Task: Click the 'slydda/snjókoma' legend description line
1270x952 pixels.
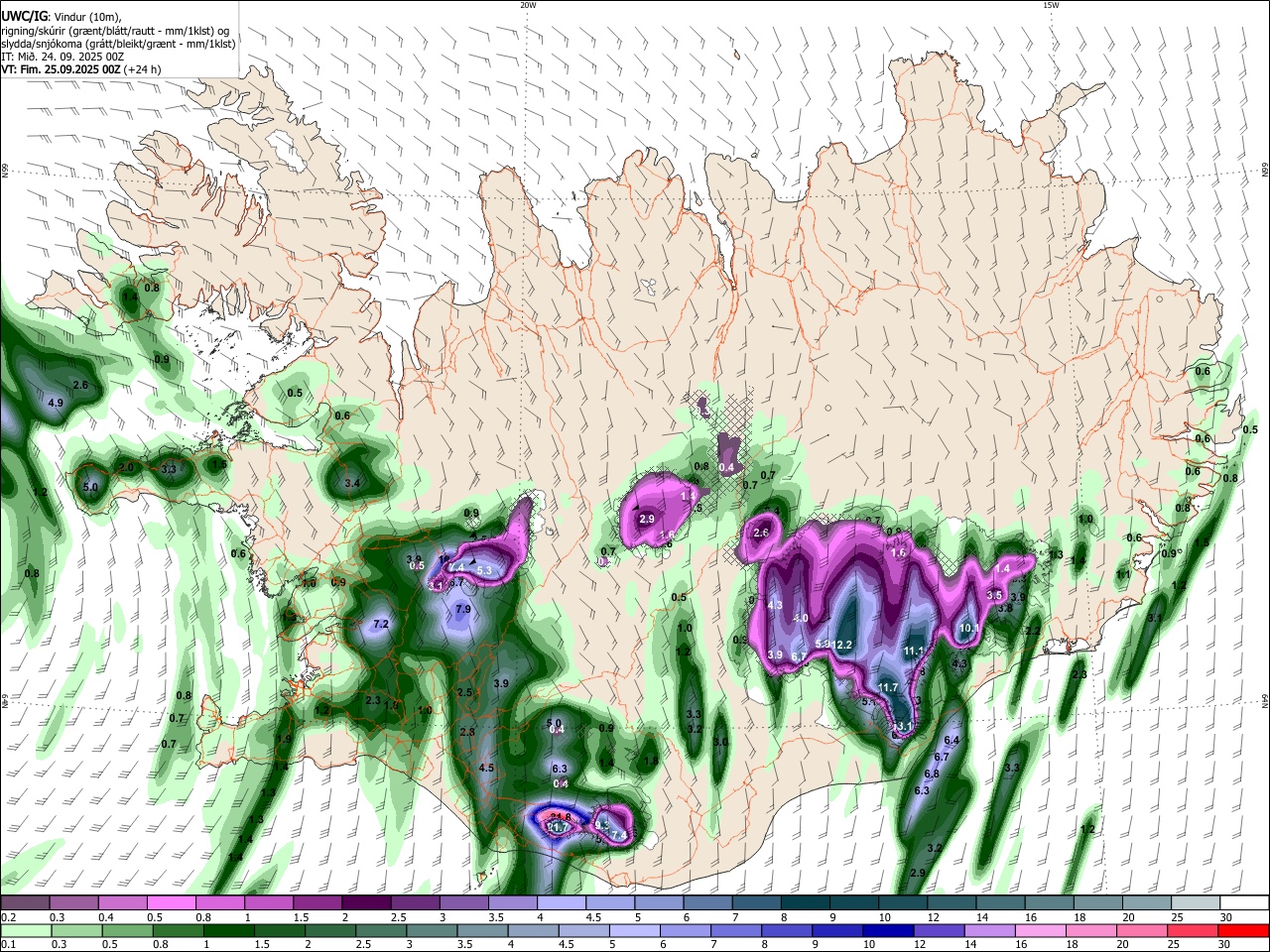Action: pyautogui.click(x=118, y=44)
